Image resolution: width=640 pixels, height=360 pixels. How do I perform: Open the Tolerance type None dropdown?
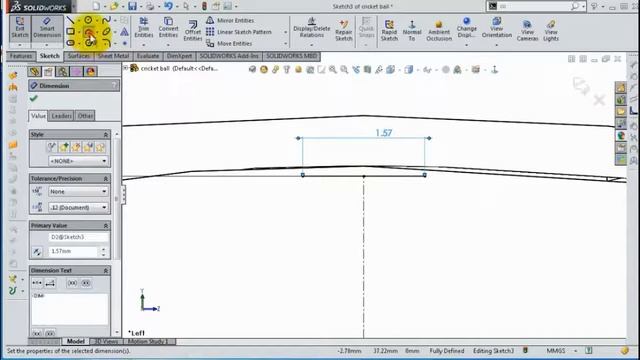[x=78, y=191]
